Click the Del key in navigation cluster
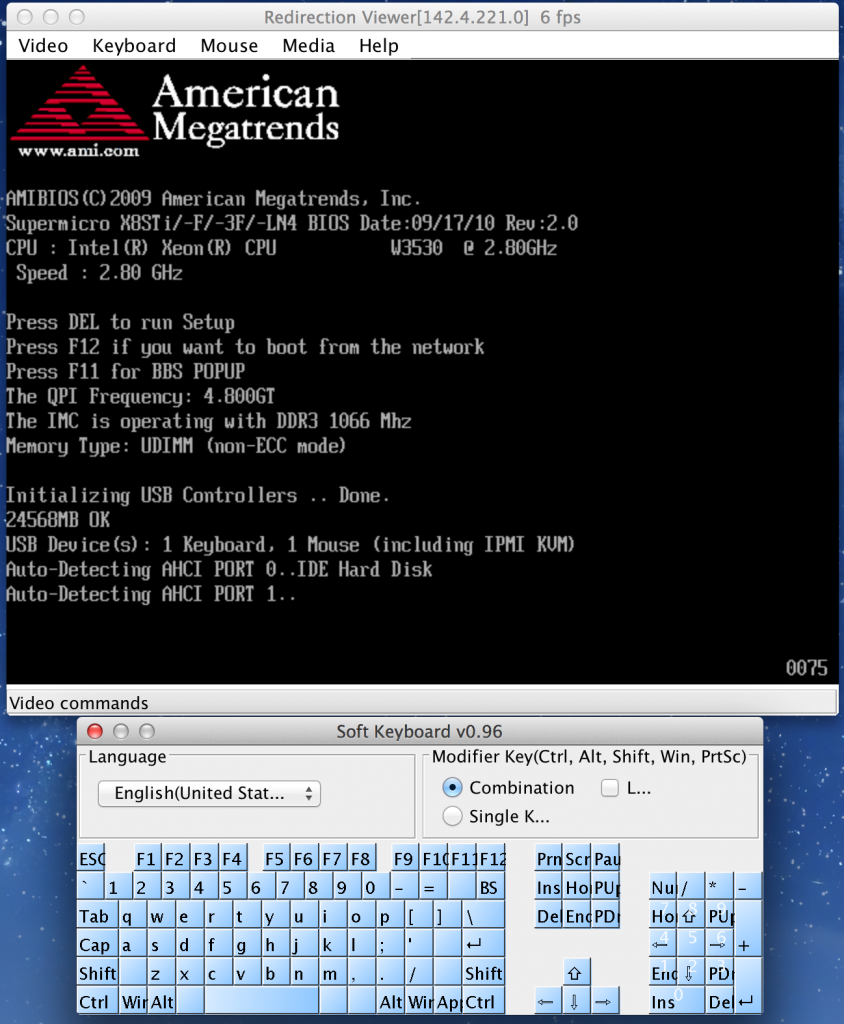Image resolution: width=844 pixels, height=1024 pixels. pos(548,916)
